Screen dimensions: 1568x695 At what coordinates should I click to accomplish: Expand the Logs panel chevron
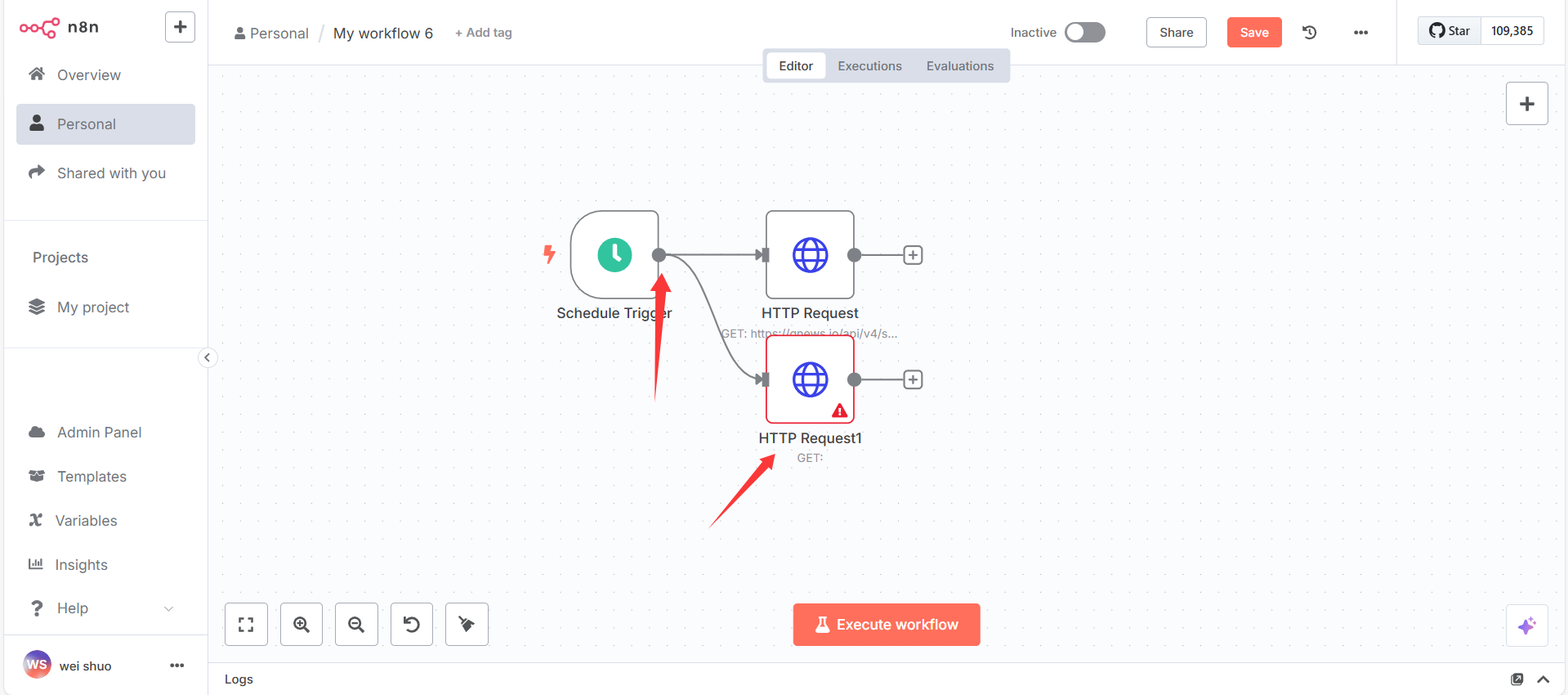[1543, 679]
